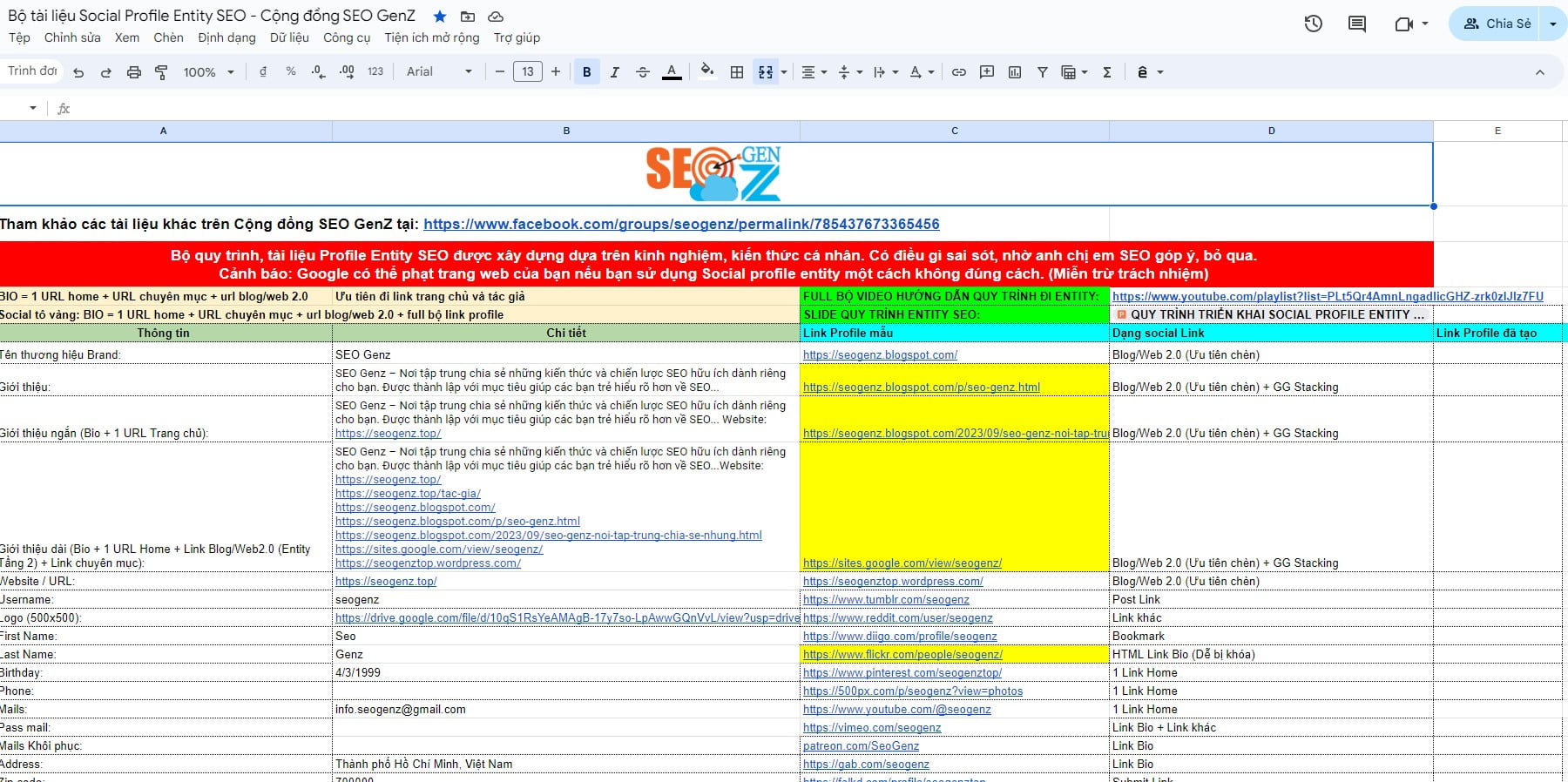Open the vimeo.com/seogenz link

click(872, 727)
